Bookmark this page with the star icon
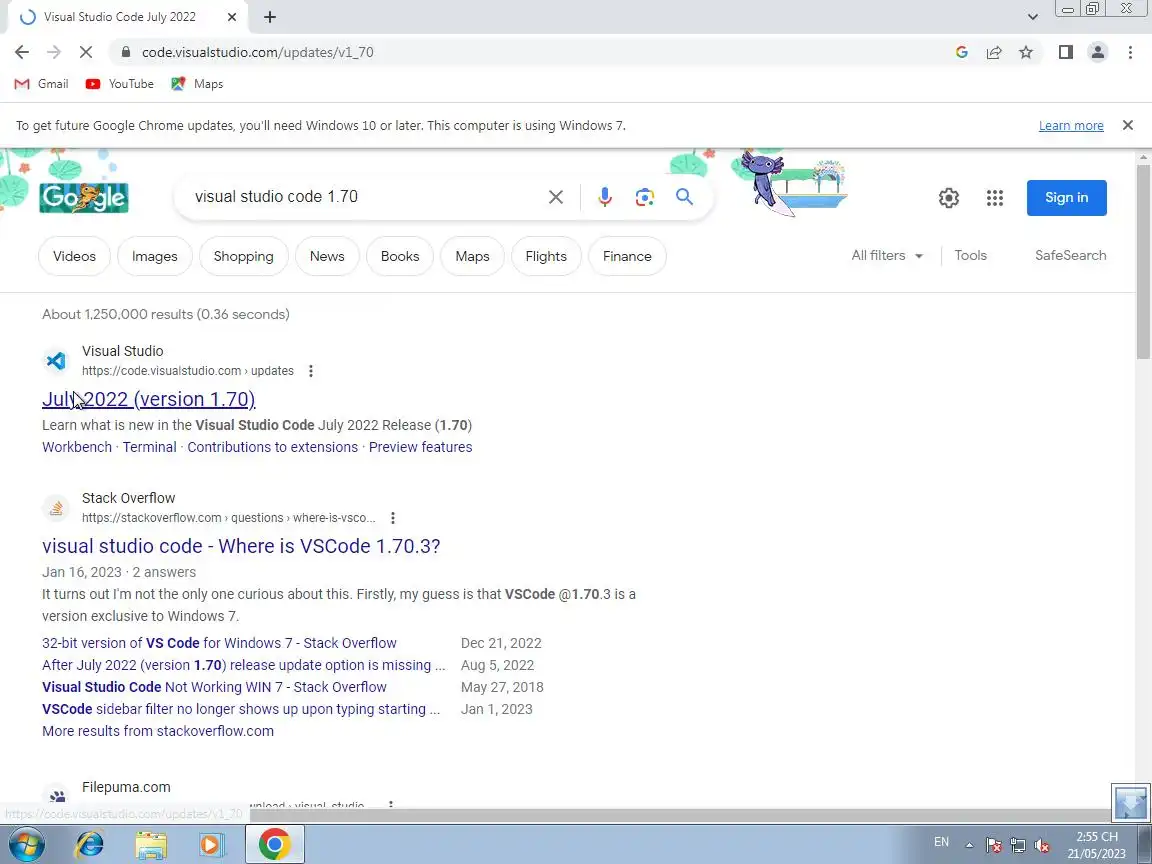This screenshot has width=1152, height=864. pos(1026,52)
